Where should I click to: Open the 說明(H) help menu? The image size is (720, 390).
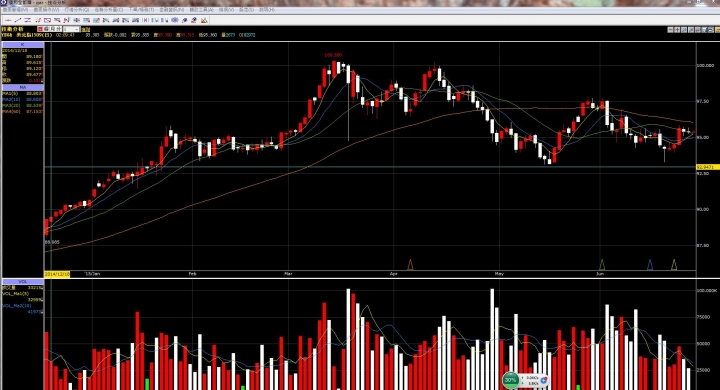coord(268,10)
